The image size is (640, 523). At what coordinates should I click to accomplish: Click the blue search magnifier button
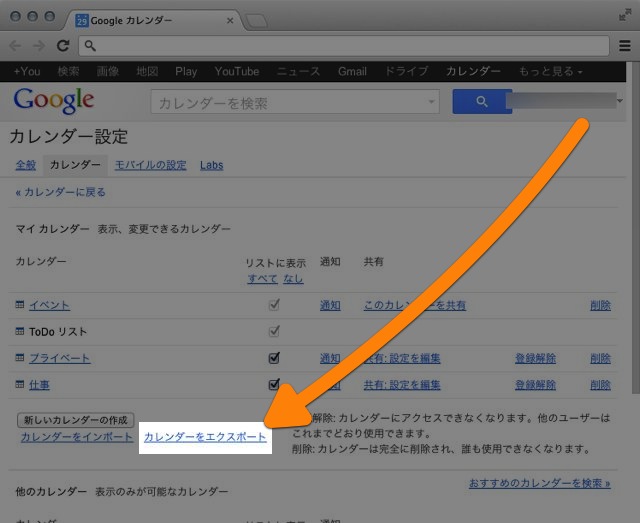tap(482, 101)
